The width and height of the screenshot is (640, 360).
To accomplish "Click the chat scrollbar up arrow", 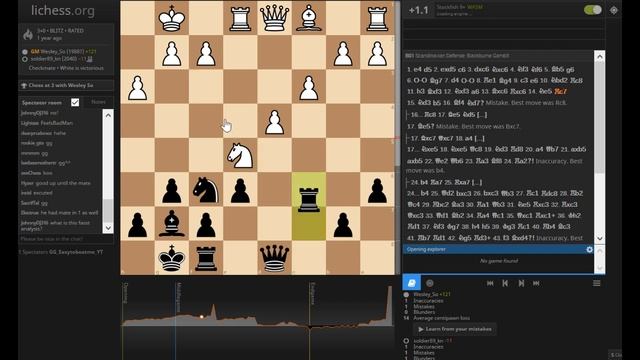I will [x=108, y=115].
